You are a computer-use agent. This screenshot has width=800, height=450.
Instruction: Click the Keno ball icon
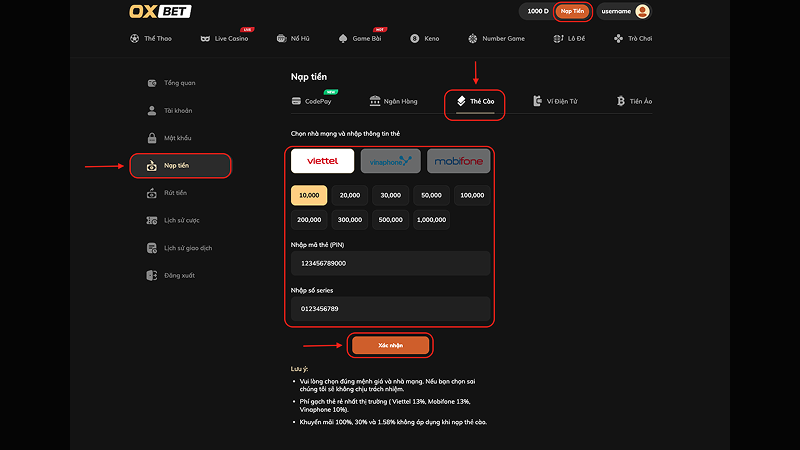click(414, 38)
